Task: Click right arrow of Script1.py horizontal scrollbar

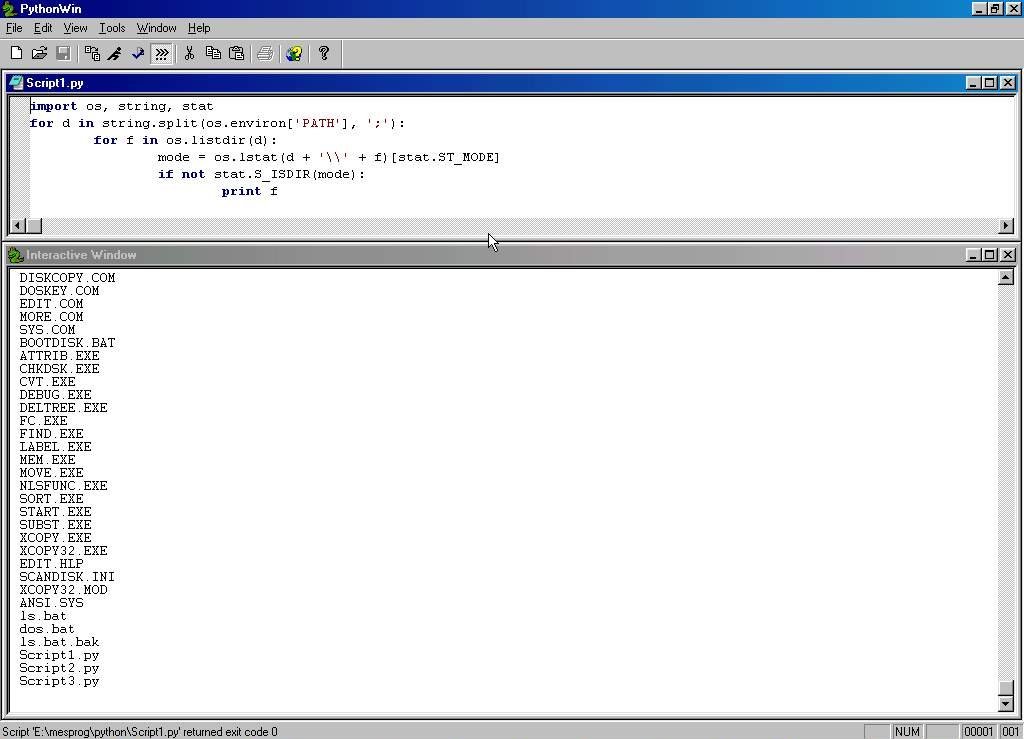Action: tap(1006, 226)
